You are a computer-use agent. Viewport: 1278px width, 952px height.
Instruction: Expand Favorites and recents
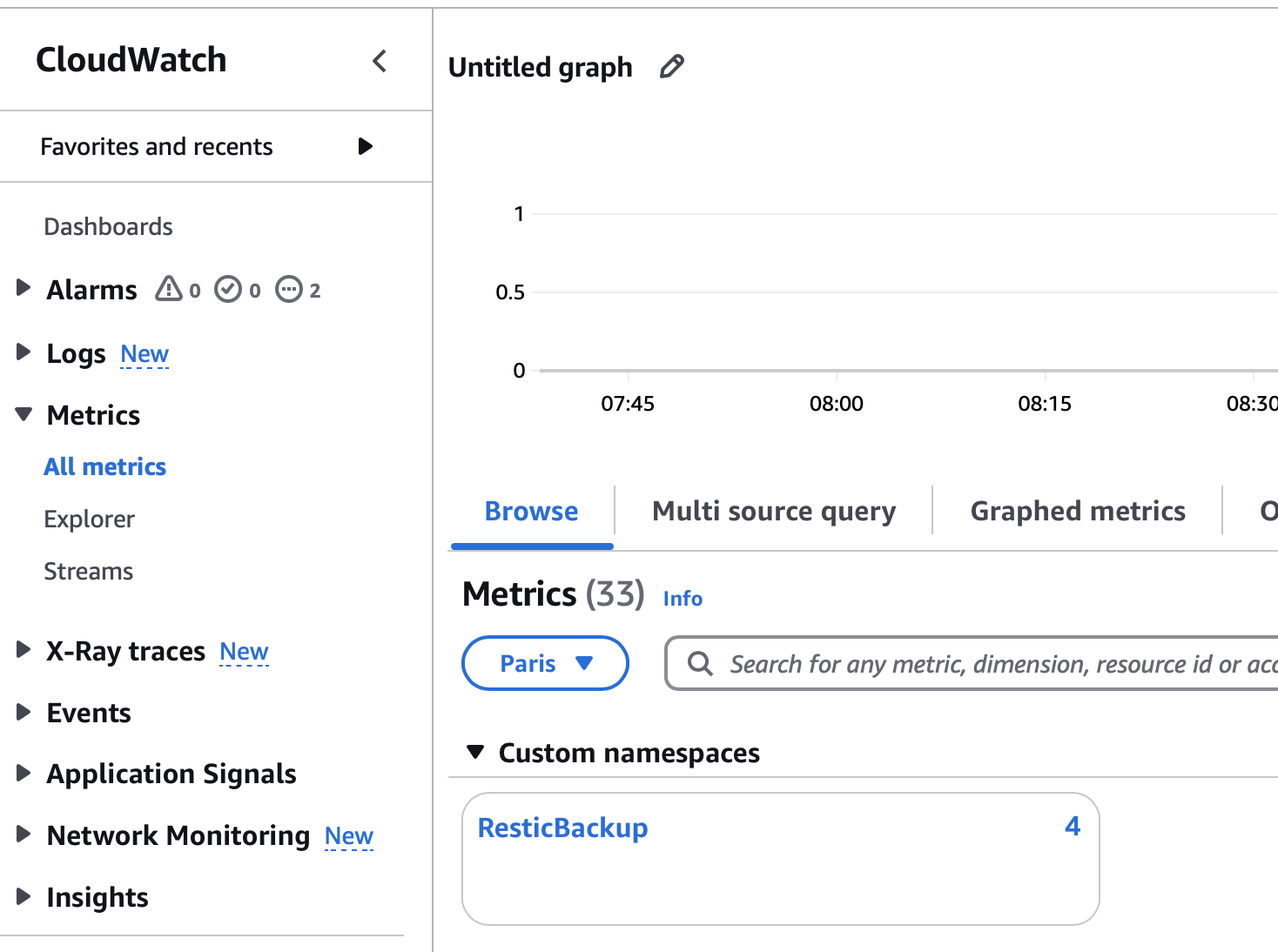[365, 146]
